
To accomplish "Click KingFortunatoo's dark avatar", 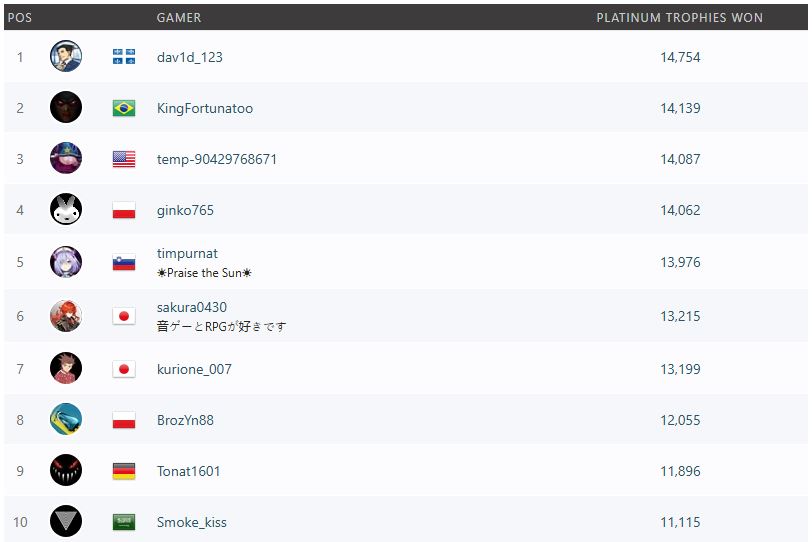I will point(66,107).
